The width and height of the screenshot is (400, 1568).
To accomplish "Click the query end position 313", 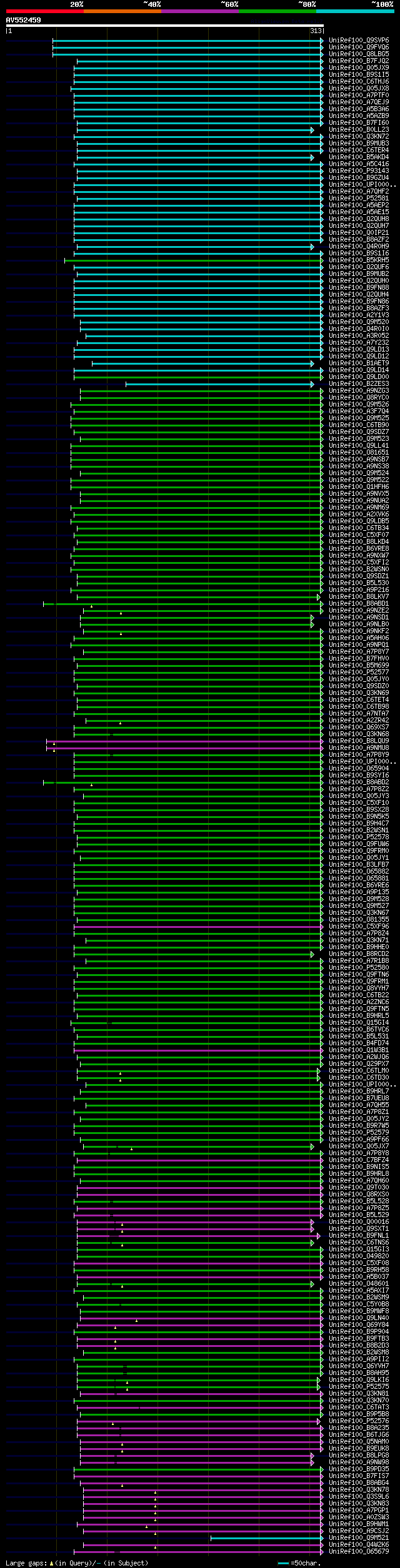I will tap(316, 31).
